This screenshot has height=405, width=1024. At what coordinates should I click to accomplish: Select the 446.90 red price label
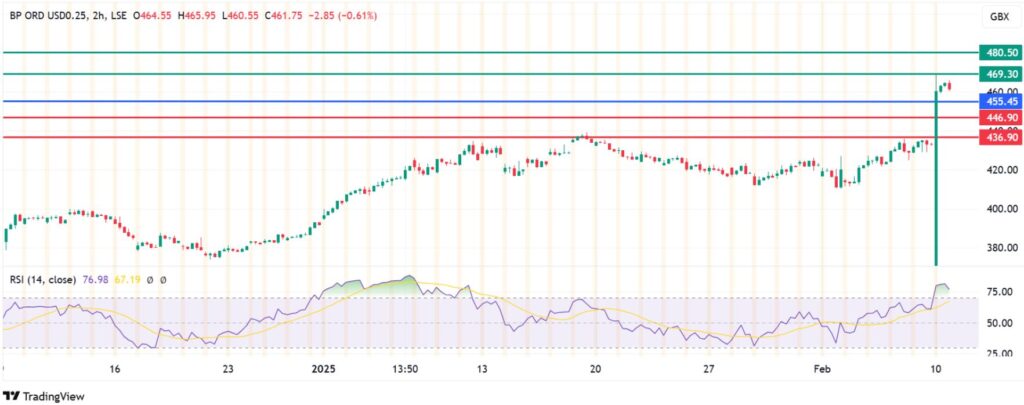pos(1000,117)
